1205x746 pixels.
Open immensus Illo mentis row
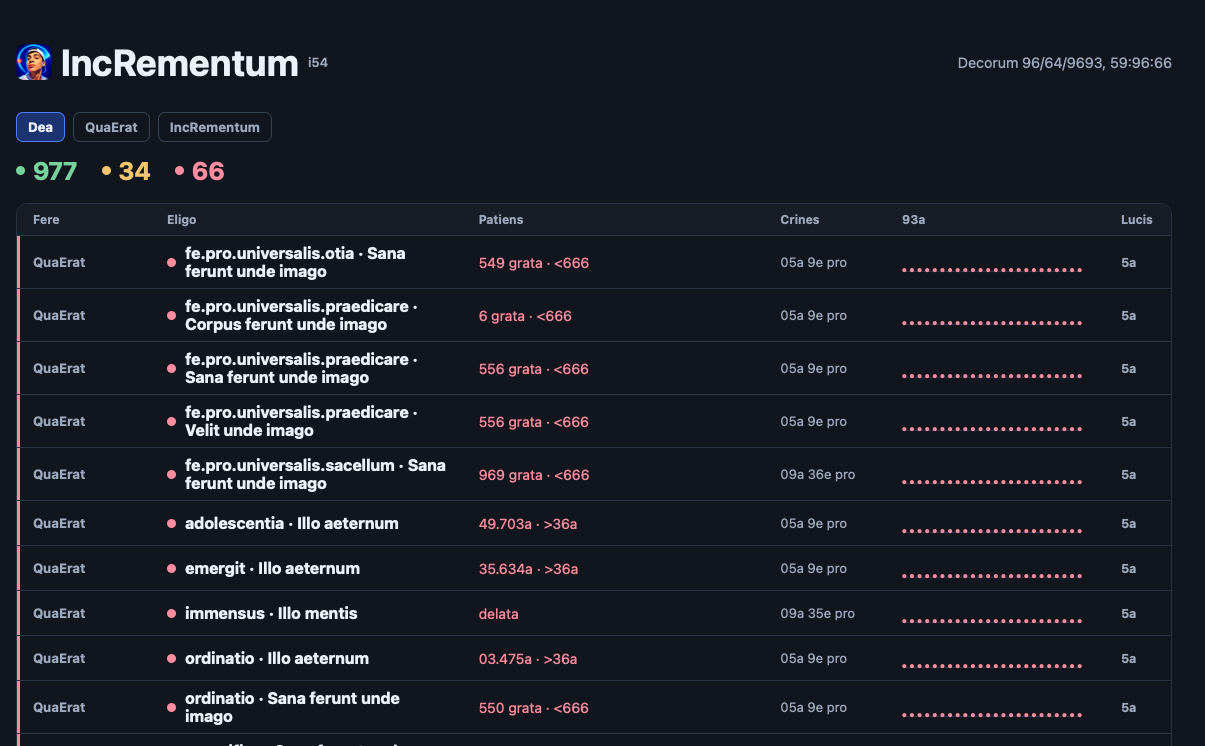pos(594,613)
